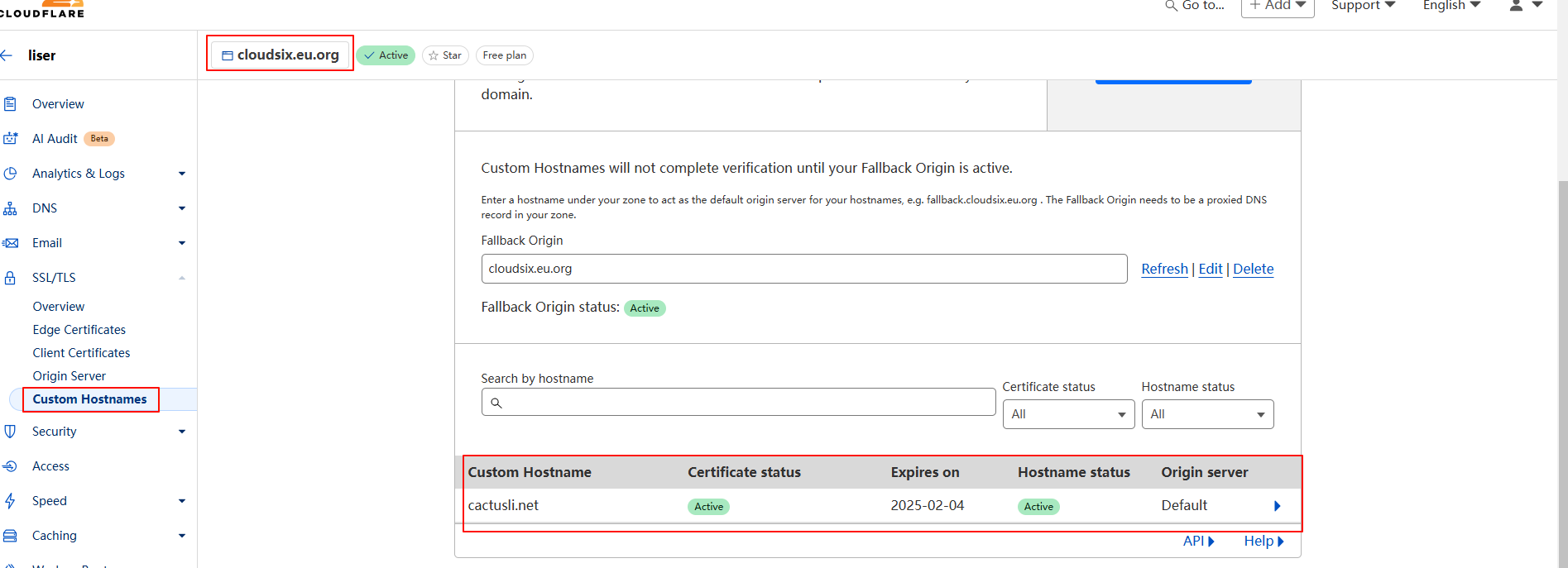Open the Help link below table
1568x568 pixels.
(1264, 541)
